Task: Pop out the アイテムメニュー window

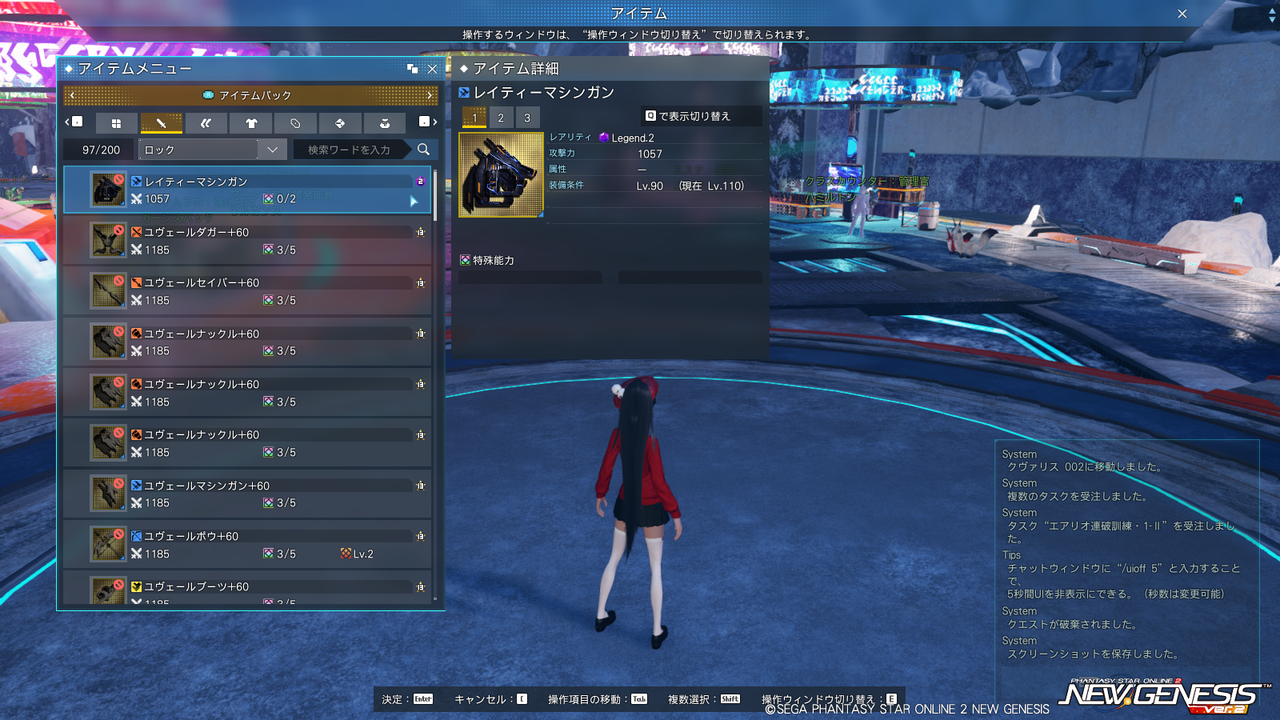Action: (412, 69)
